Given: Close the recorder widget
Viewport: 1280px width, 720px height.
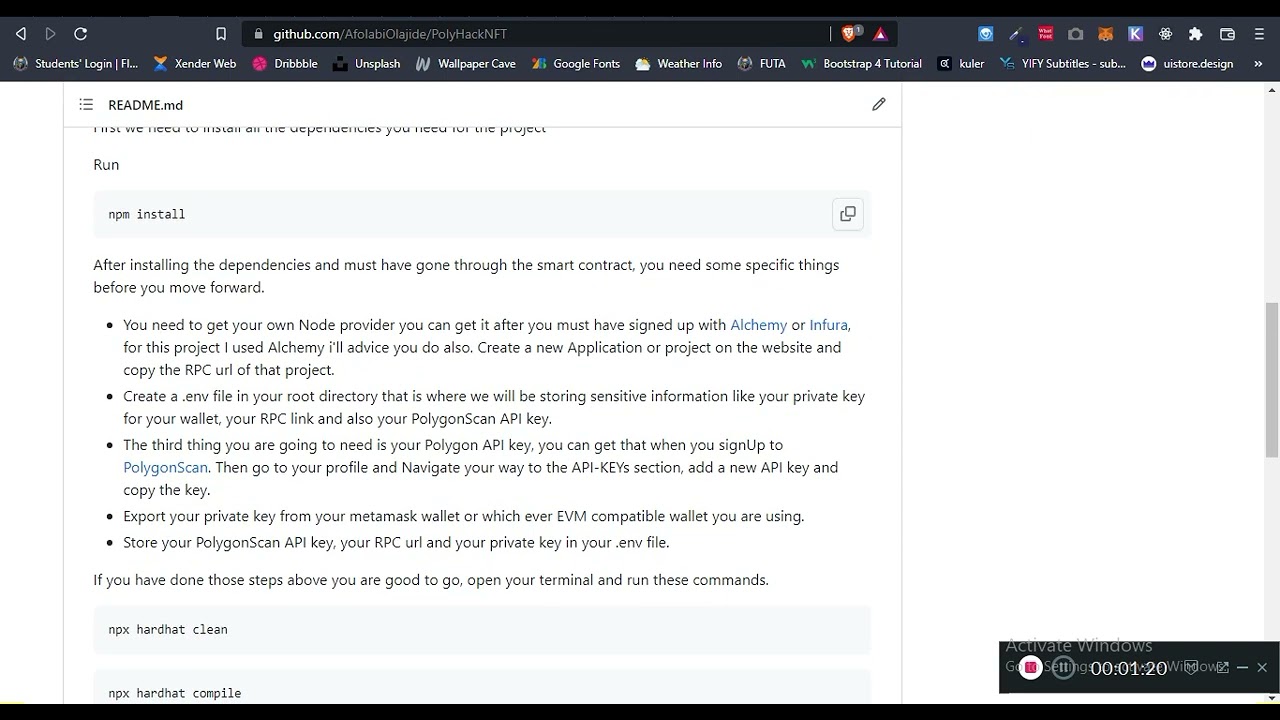Looking at the screenshot, I should [1262, 667].
